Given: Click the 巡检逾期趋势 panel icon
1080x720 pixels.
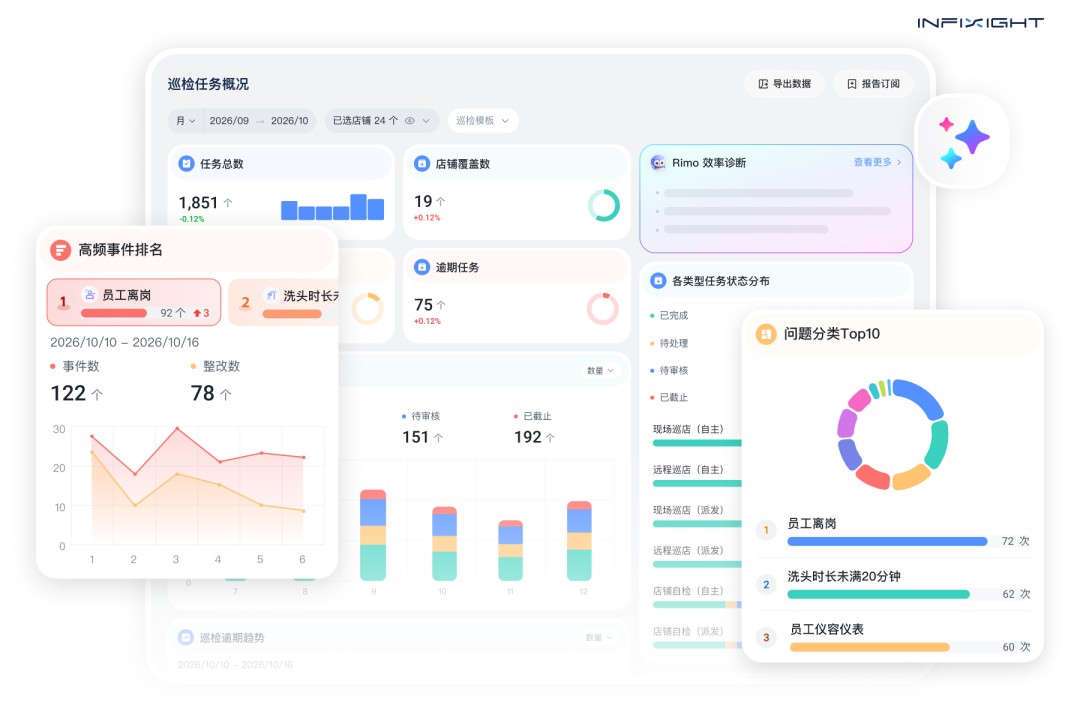Looking at the screenshot, I should tap(185, 637).
